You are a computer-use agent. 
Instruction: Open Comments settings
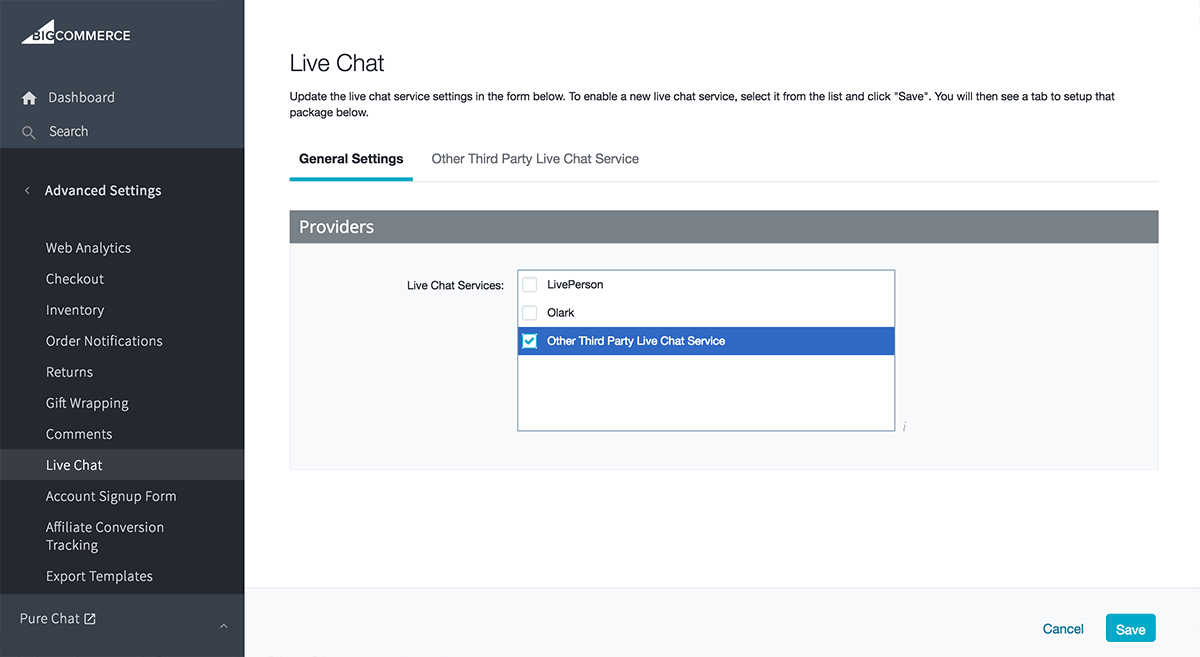pos(79,434)
